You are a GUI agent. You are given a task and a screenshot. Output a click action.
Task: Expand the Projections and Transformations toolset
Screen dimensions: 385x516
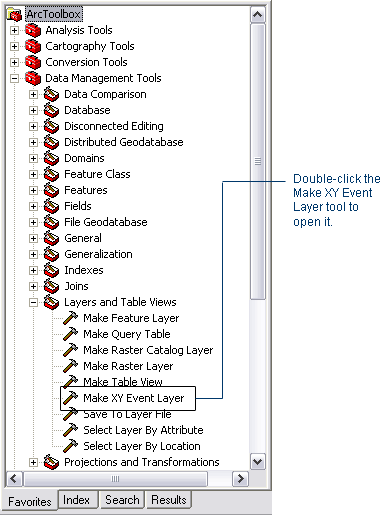[x=33, y=462]
